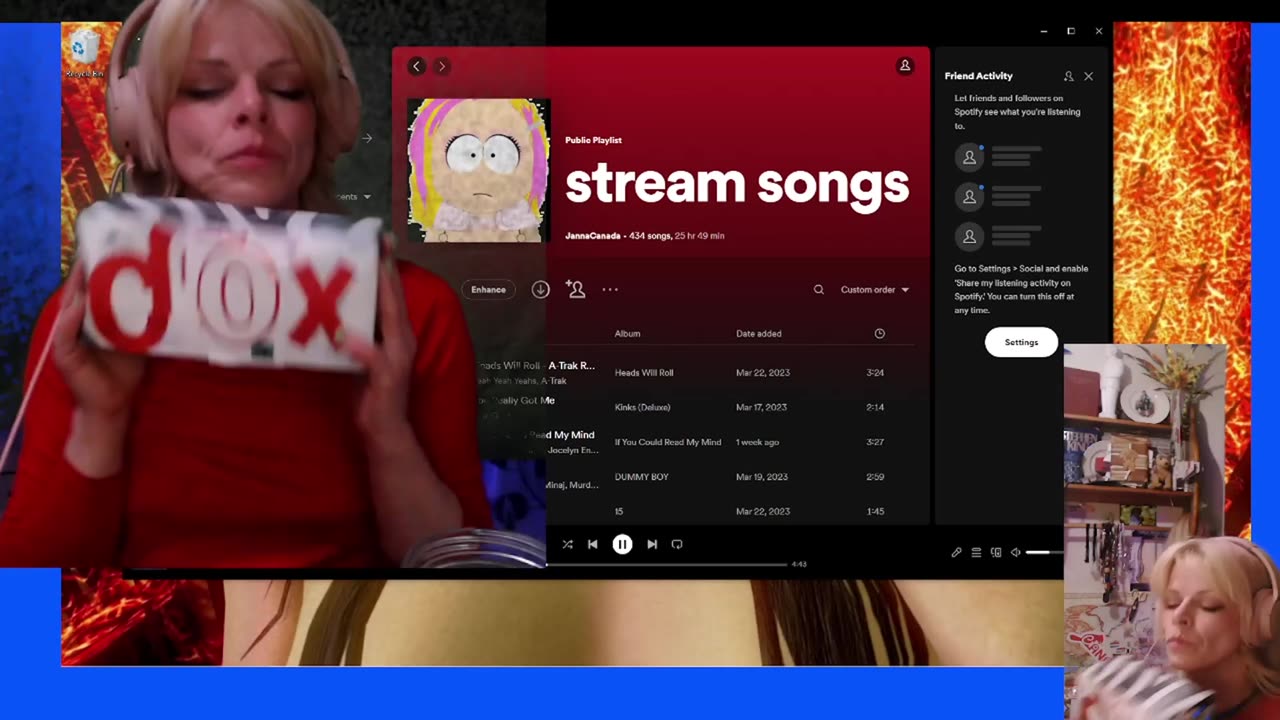Open the album titled 15
1280x720 pixels.
619,512
